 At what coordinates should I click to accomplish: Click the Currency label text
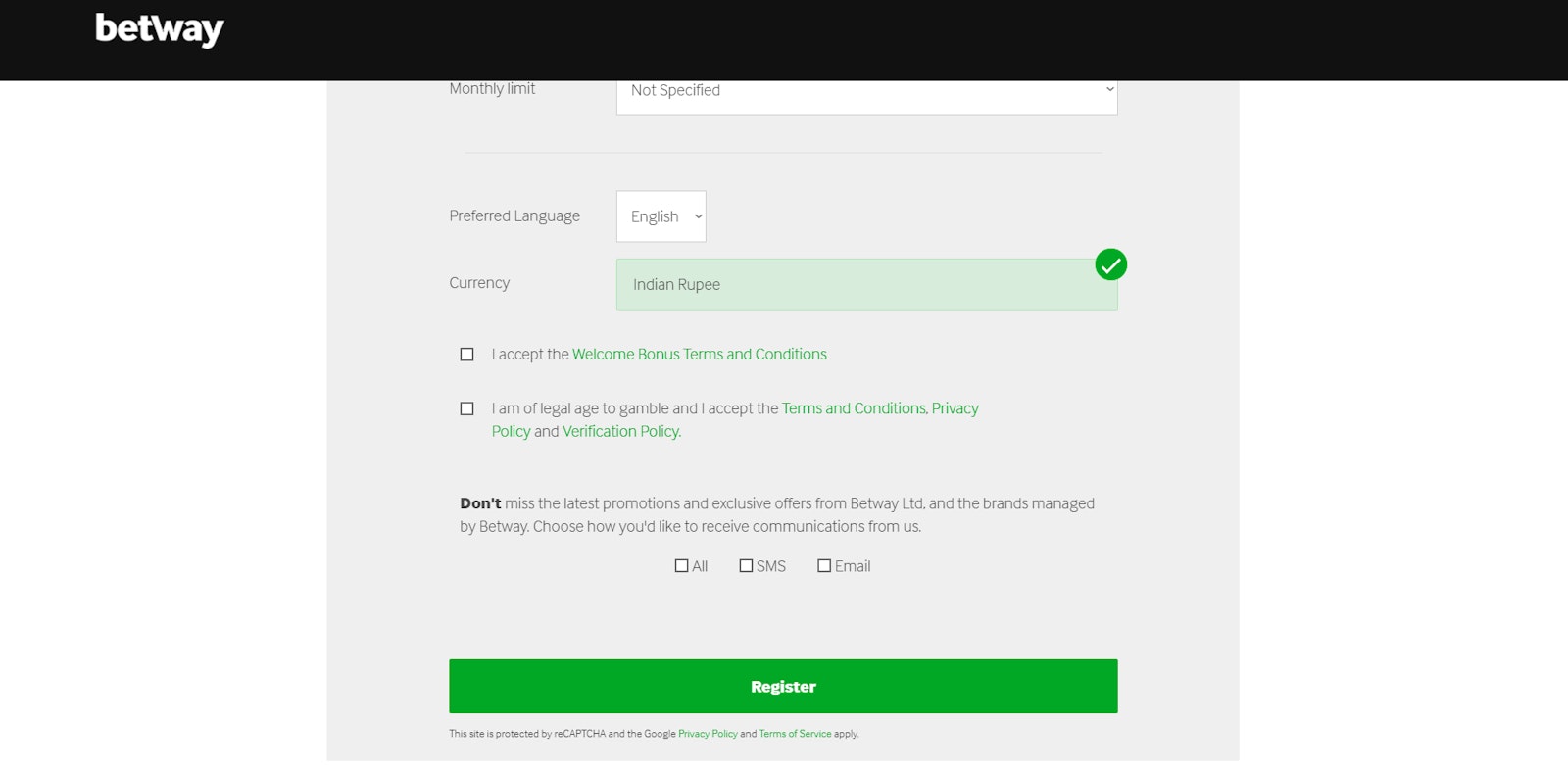[x=479, y=283]
